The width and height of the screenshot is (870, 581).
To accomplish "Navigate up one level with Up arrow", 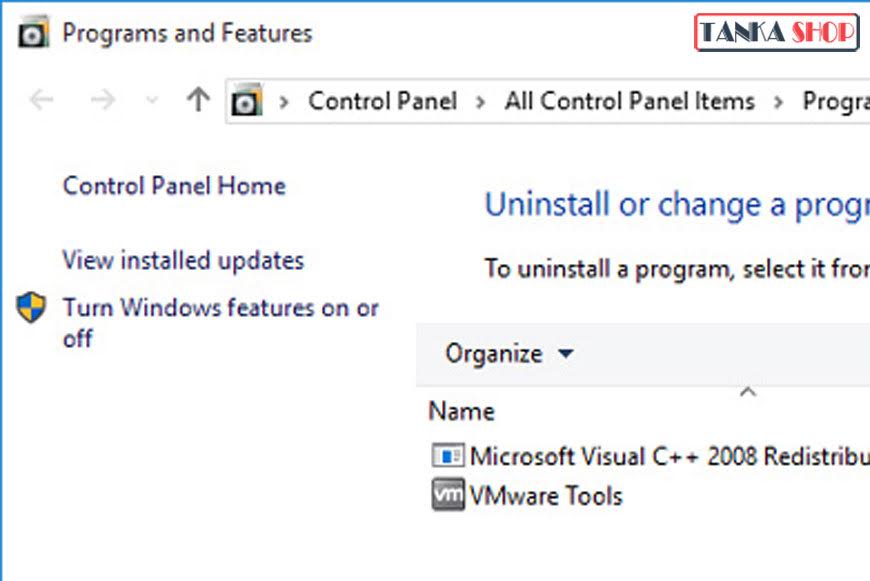I will pyautogui.click(x=198, y=100).
